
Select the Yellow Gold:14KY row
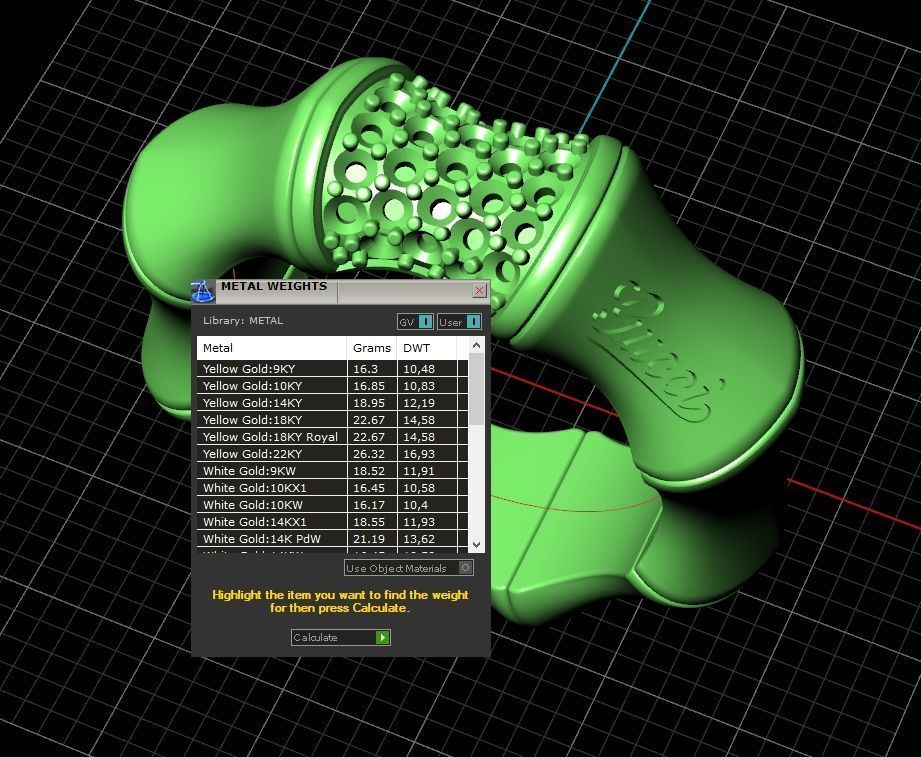point(332,403)
